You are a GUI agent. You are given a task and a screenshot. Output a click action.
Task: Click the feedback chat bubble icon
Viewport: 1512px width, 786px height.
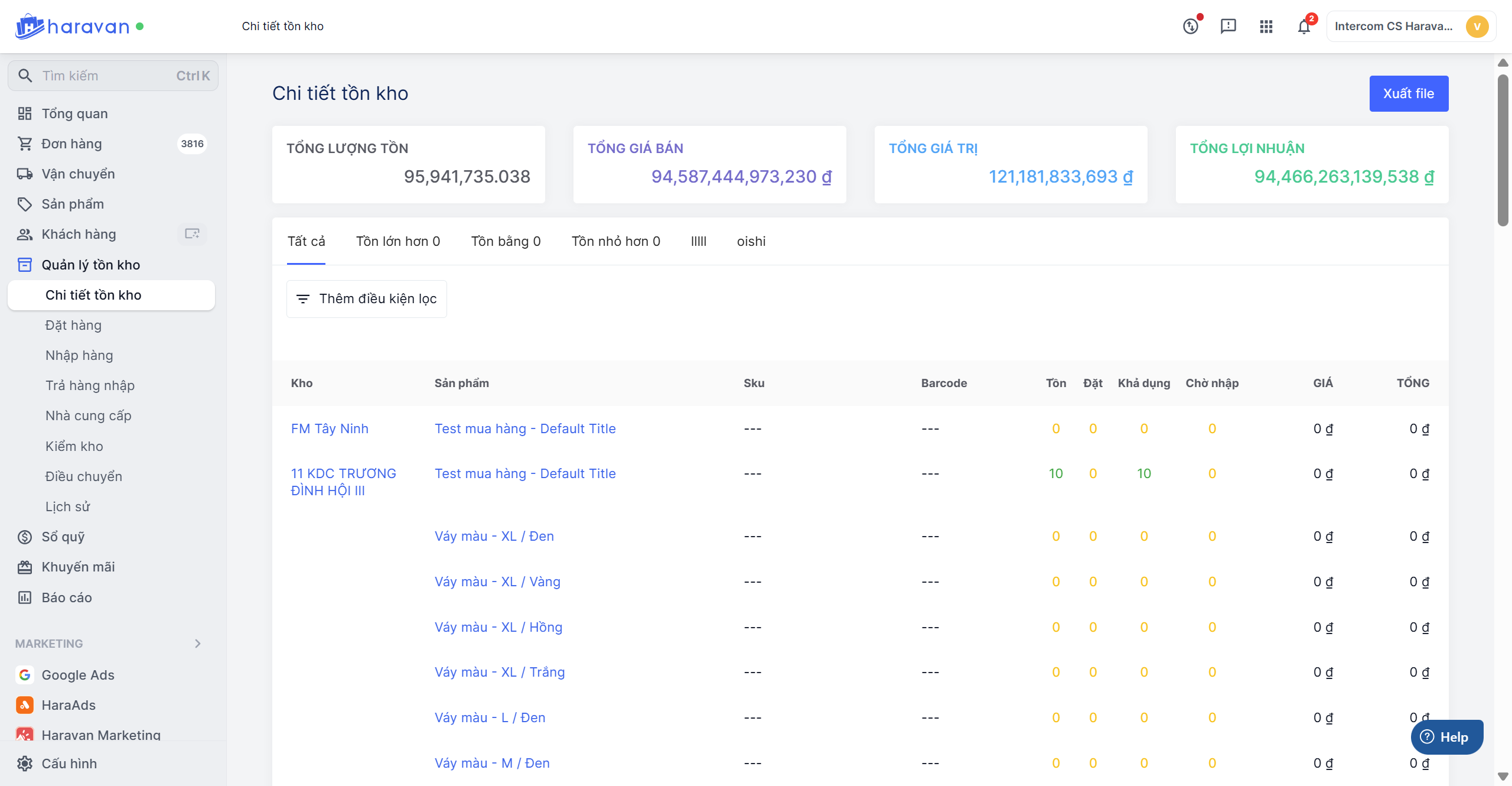(x=1228, y=27)
